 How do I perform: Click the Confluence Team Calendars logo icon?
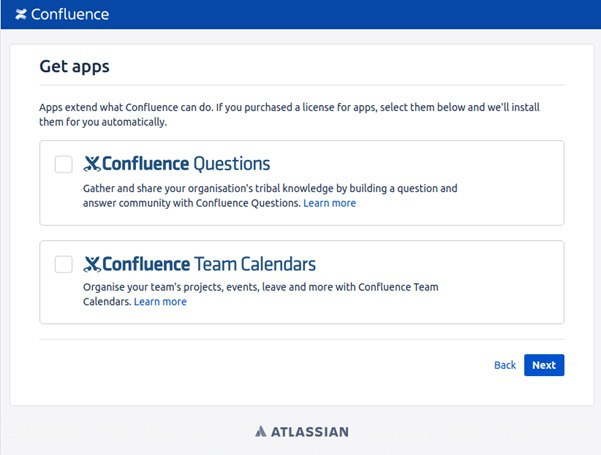92,264
